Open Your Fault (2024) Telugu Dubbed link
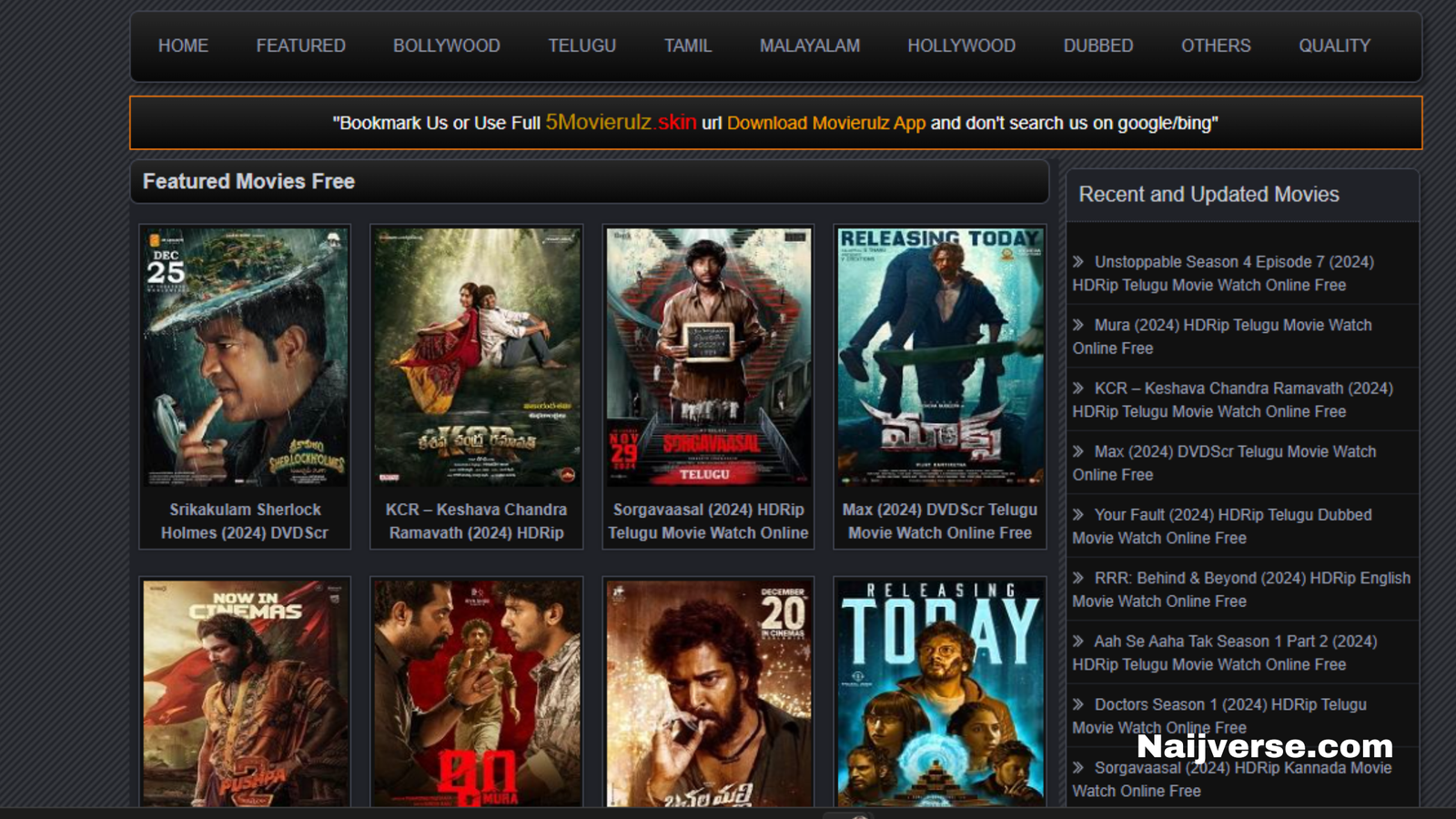The image size is (1456, 819). tap(1222, 526)
